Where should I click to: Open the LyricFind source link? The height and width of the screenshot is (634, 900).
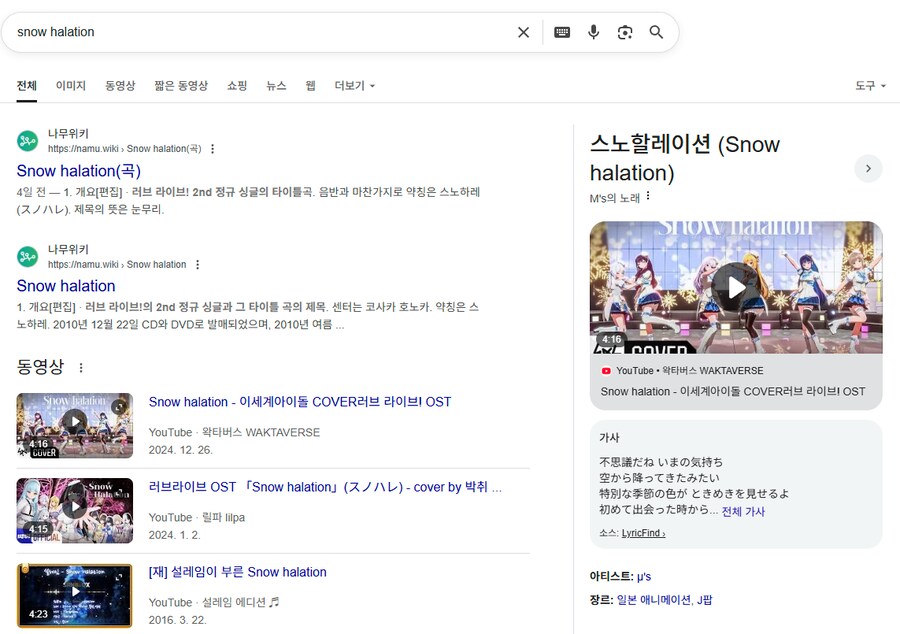point(643,533)
